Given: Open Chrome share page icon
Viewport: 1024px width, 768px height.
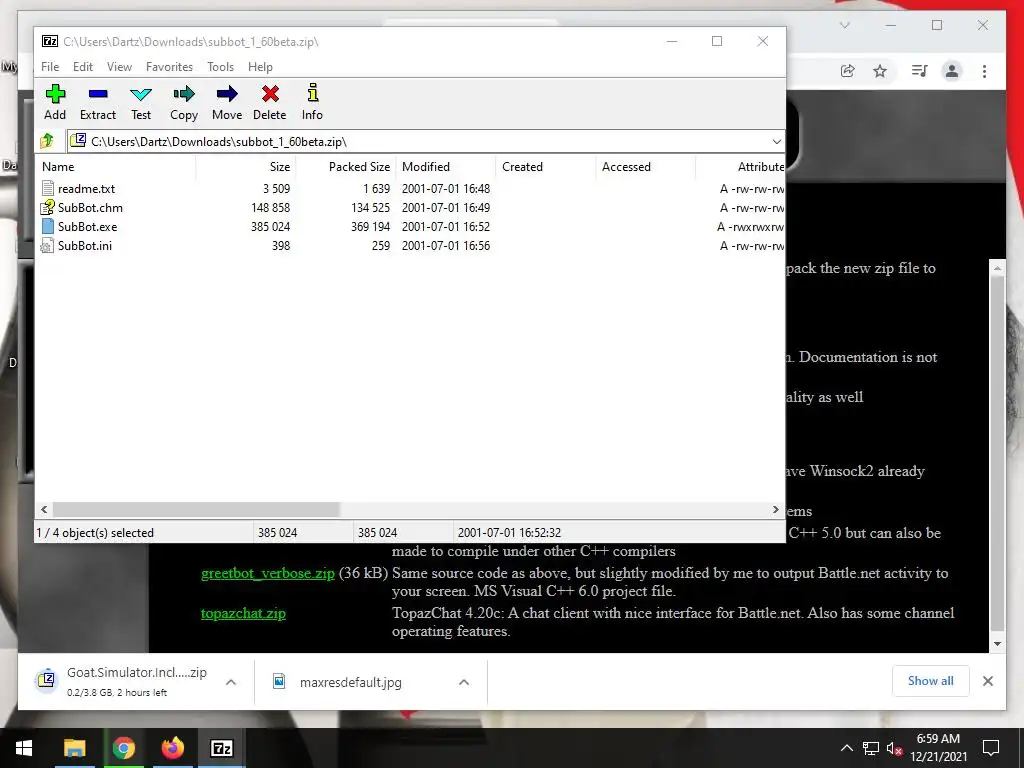Looking at the screenshot, I should coord(848,71).
